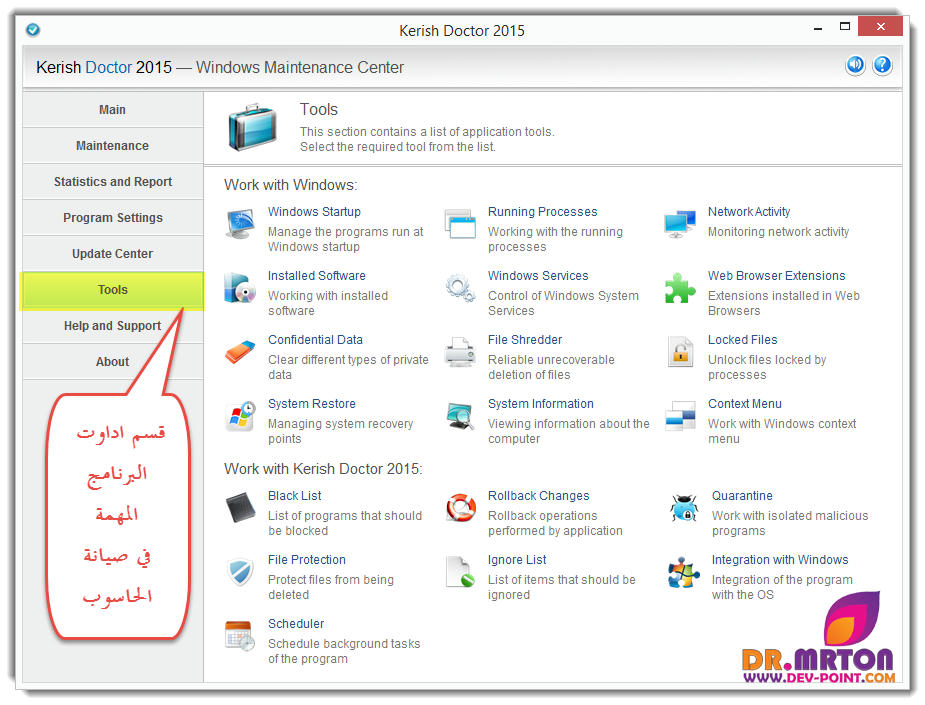Screen dimensions: 925x705
Task: Maximize the Kerish Doctor window
Action: click(845, 27)
